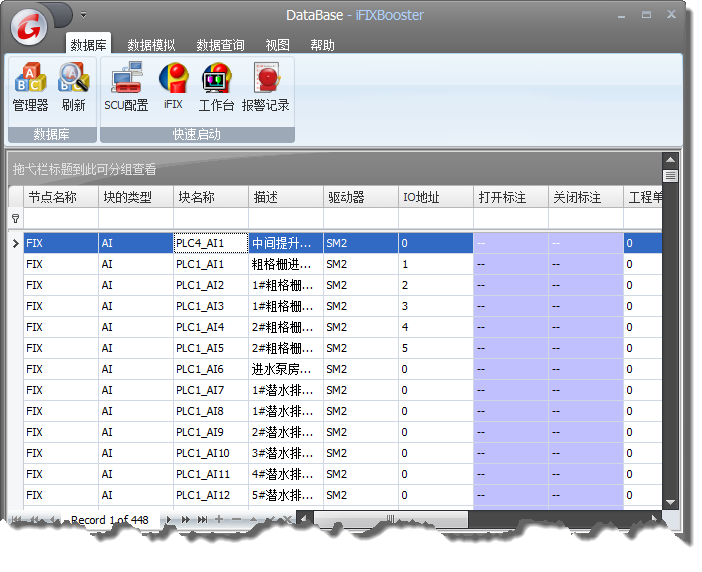
Task: Click the filter box under 描述
Action: pyautogui.click(x=286, y=218)
